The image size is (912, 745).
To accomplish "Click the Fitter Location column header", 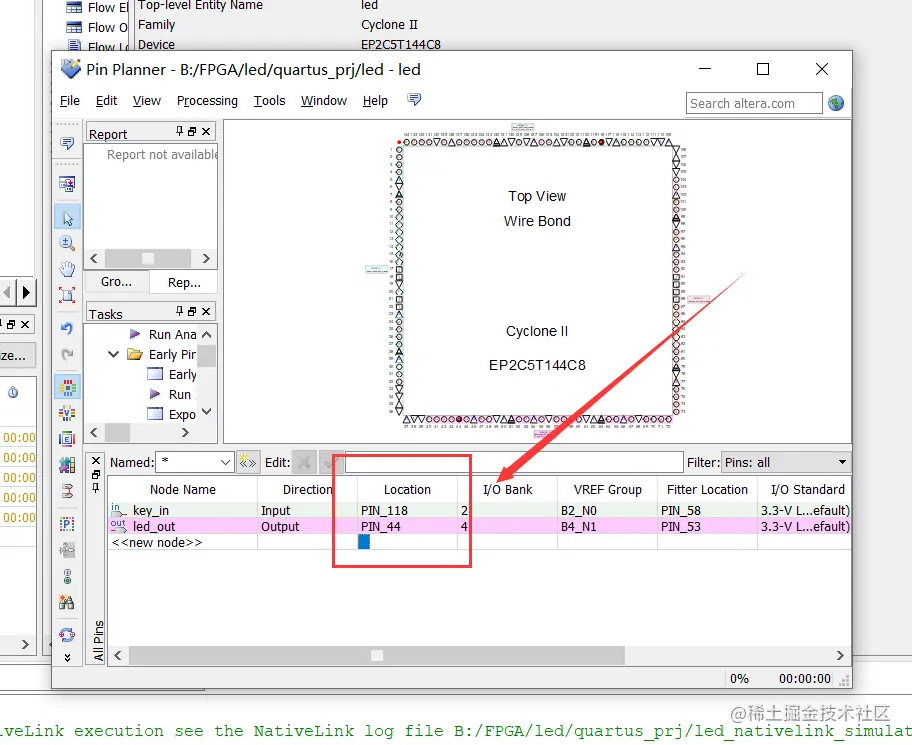I will coord(707,490).
